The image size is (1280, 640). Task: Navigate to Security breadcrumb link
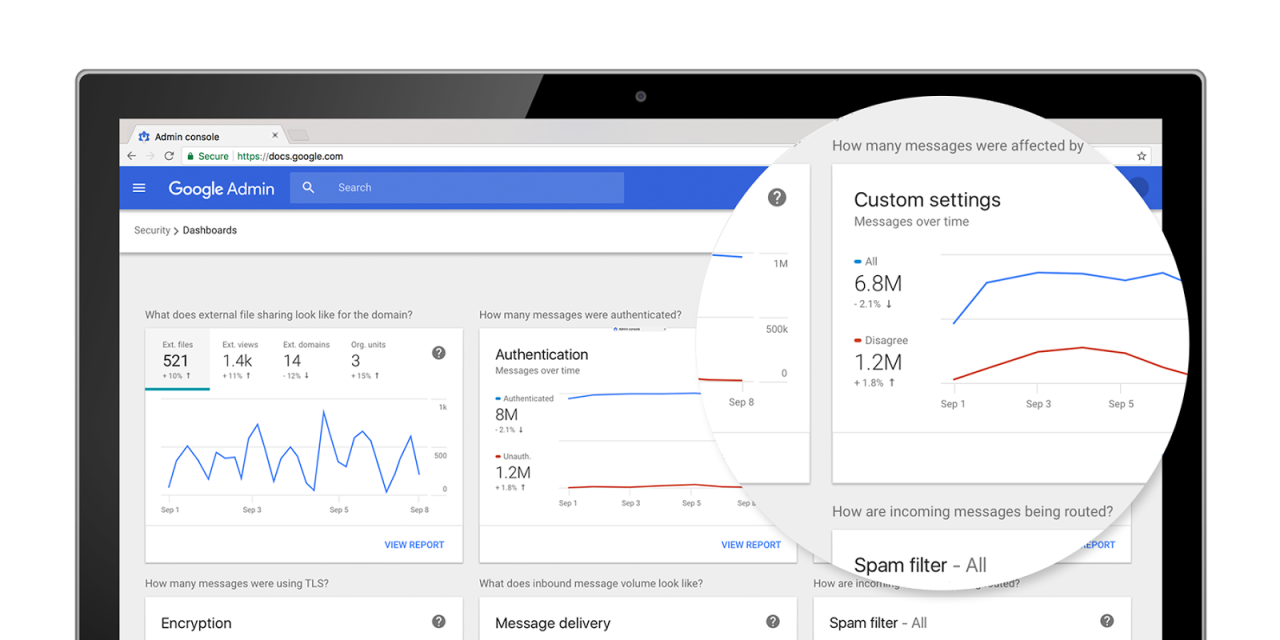click(x=152, y=231)
